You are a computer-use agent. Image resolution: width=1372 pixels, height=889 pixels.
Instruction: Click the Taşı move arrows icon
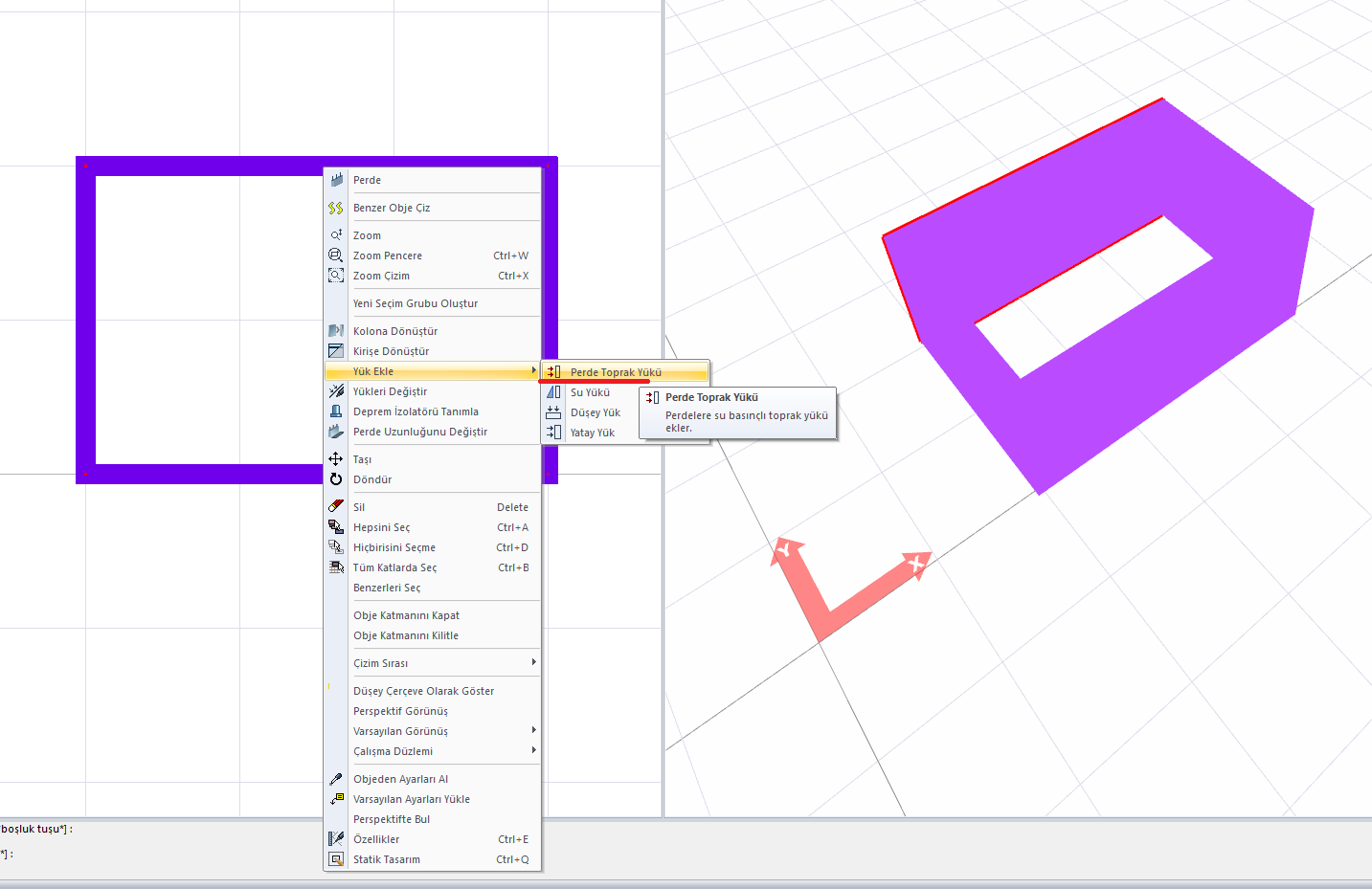coord(336,459)
